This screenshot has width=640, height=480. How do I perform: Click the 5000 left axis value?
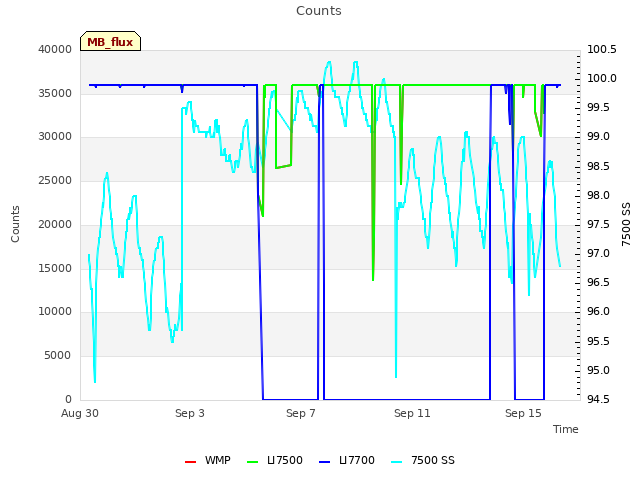58,356
